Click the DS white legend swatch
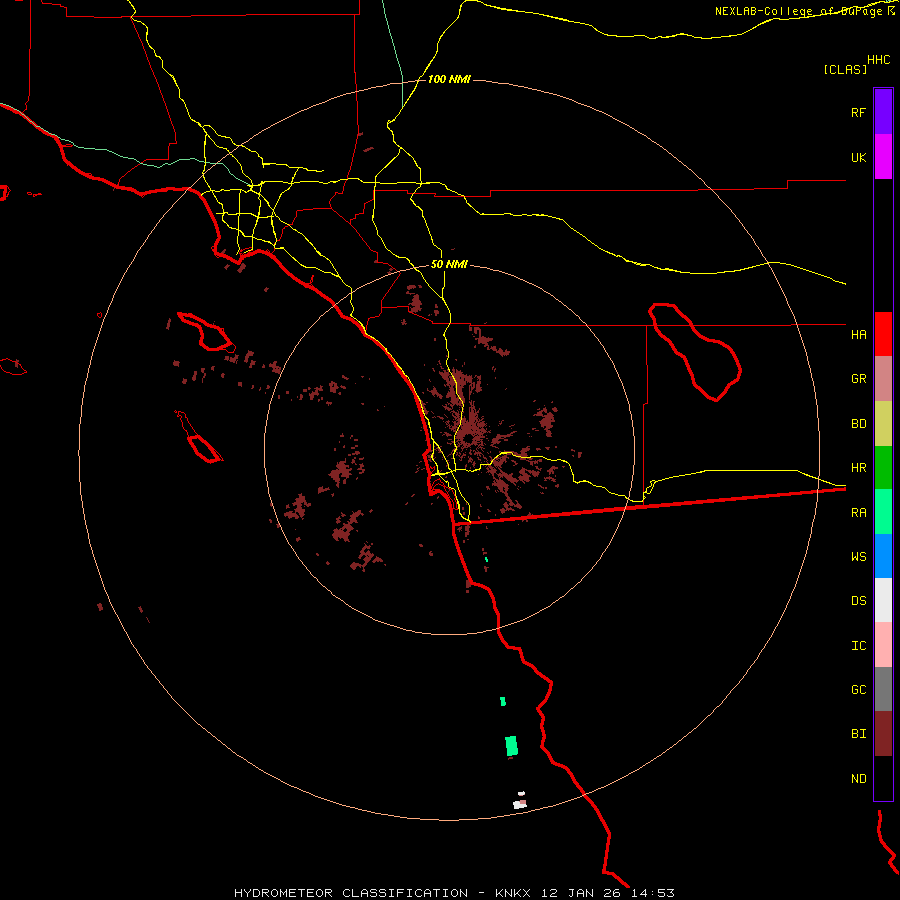900x900 pixels. click(x=883, y=600)
